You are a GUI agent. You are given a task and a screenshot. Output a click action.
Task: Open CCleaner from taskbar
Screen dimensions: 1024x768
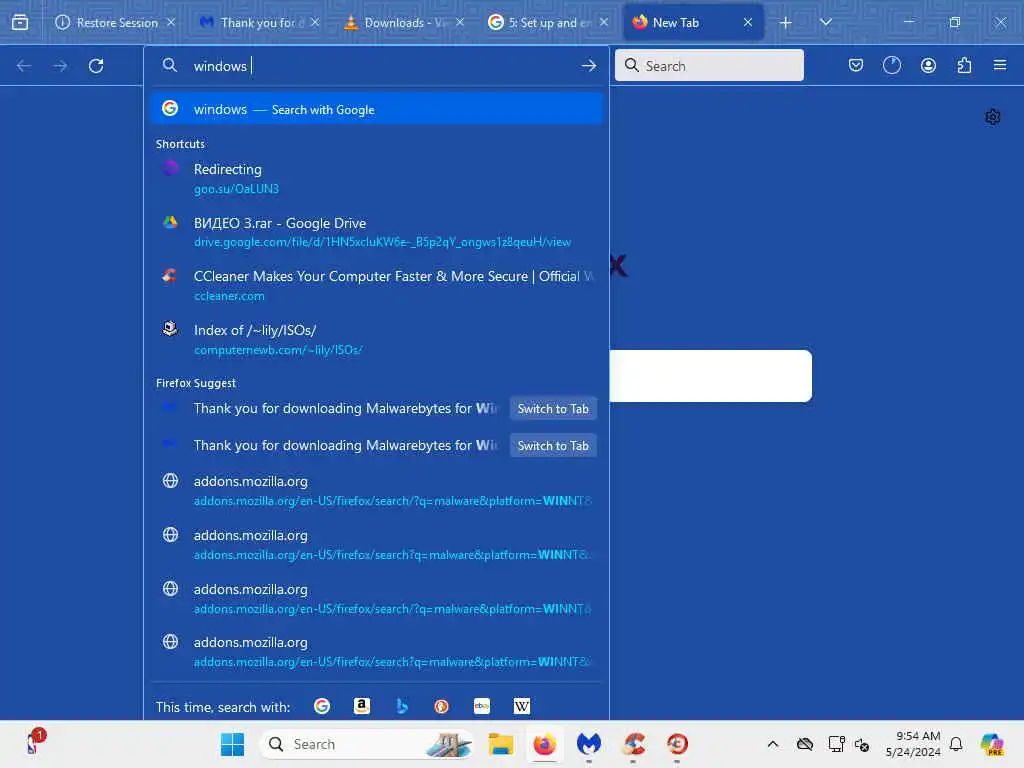pyautogui.click(x=633, y=744)
